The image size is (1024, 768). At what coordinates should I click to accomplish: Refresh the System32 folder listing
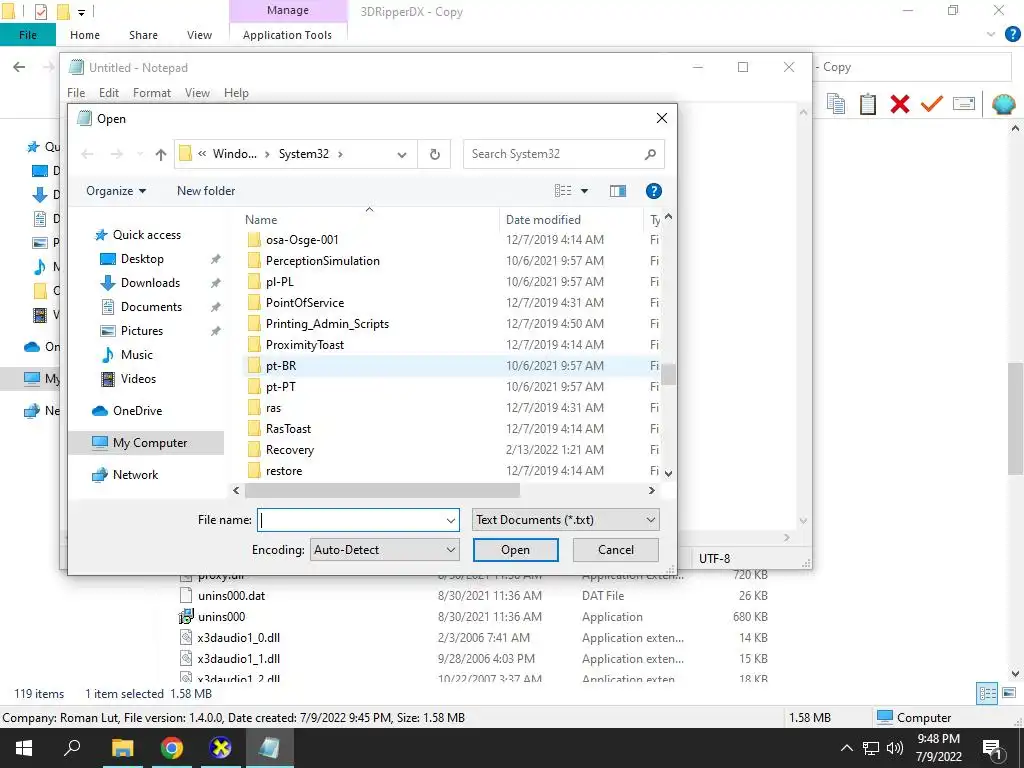(434, 154)
